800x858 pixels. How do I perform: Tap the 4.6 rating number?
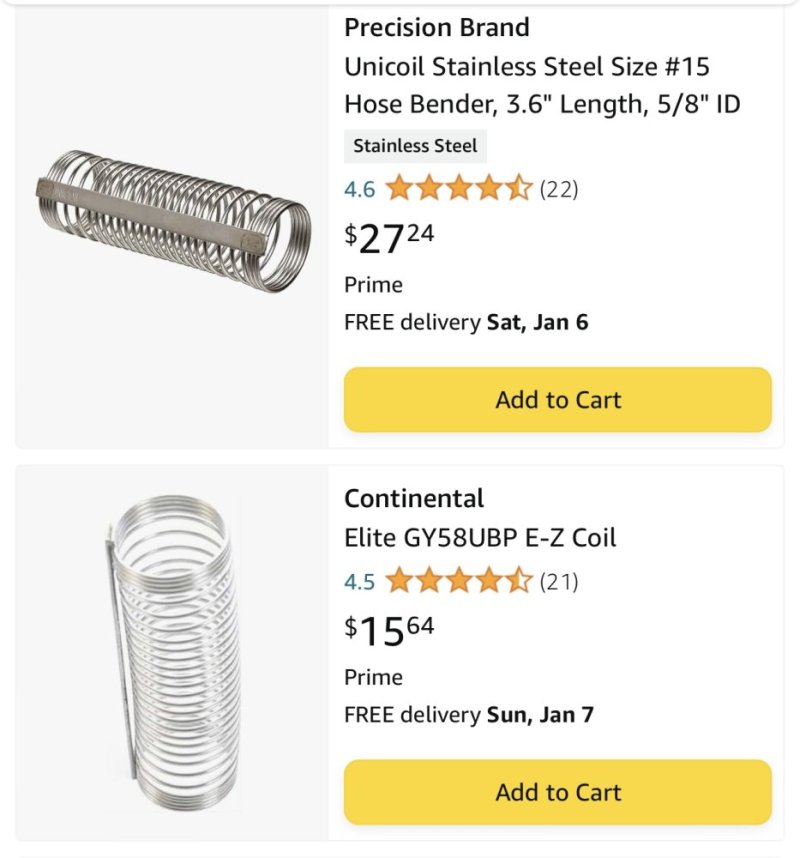coord(360,188)
